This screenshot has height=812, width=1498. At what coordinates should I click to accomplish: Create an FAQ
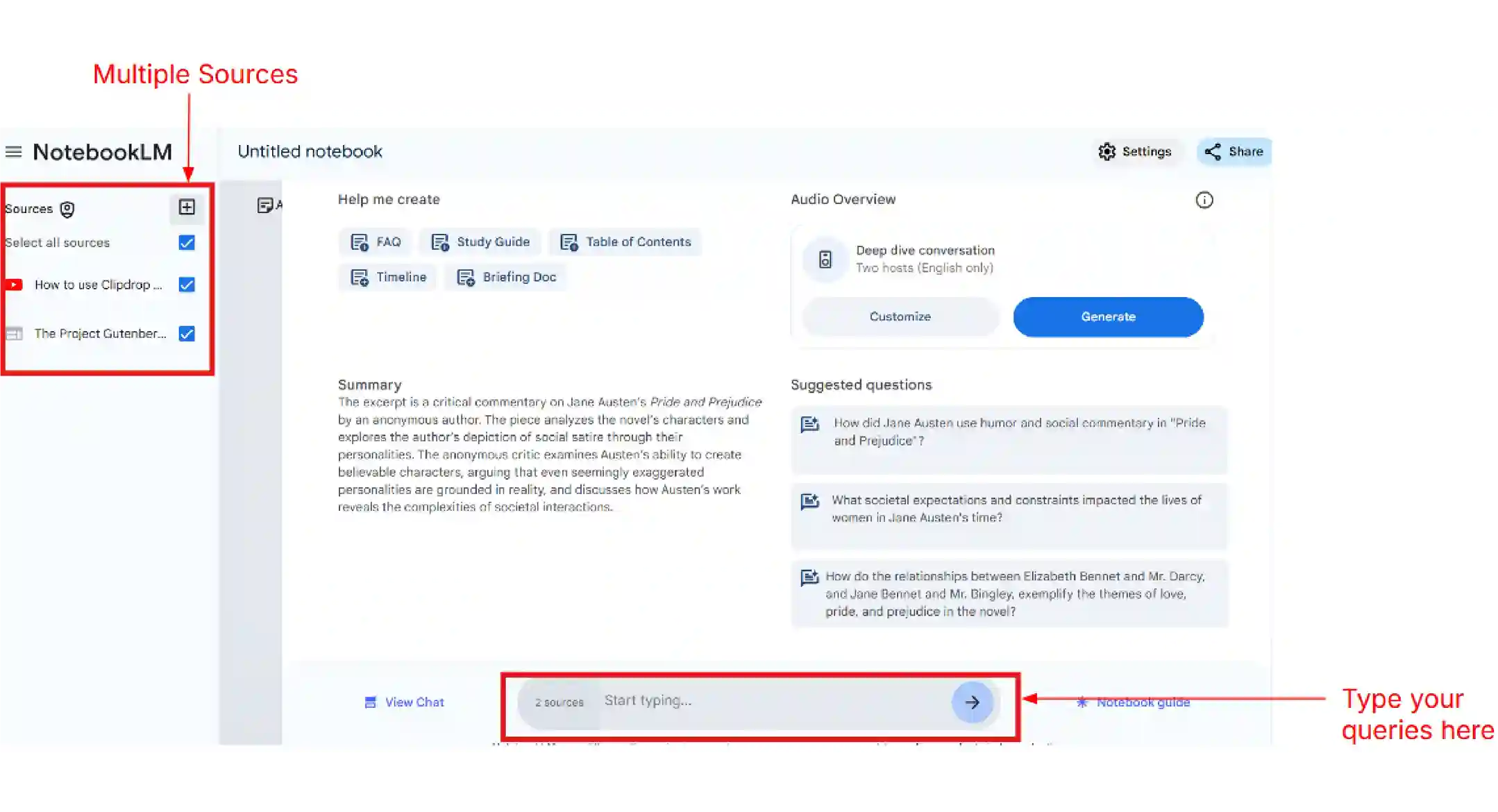pyautogui.click(x=376, y=242)
